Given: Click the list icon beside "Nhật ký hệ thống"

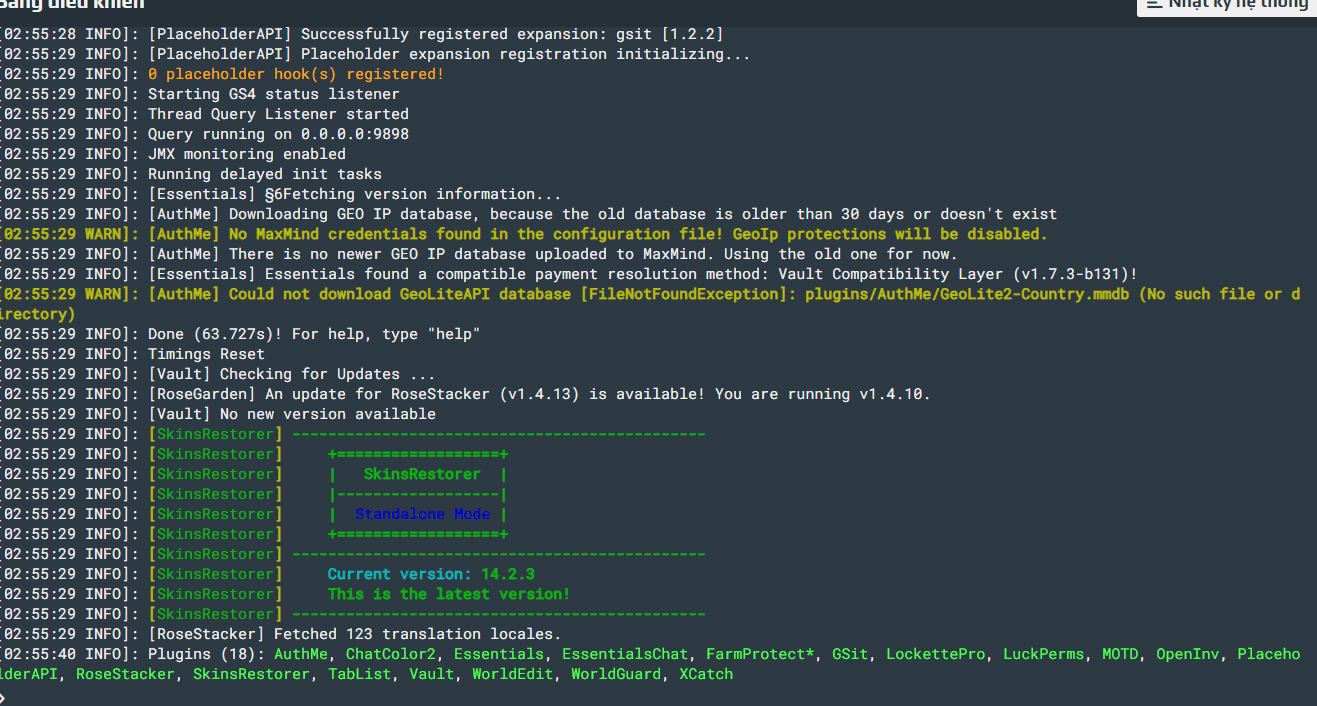Looking at the screenshot, I should tap(1153, 4).
